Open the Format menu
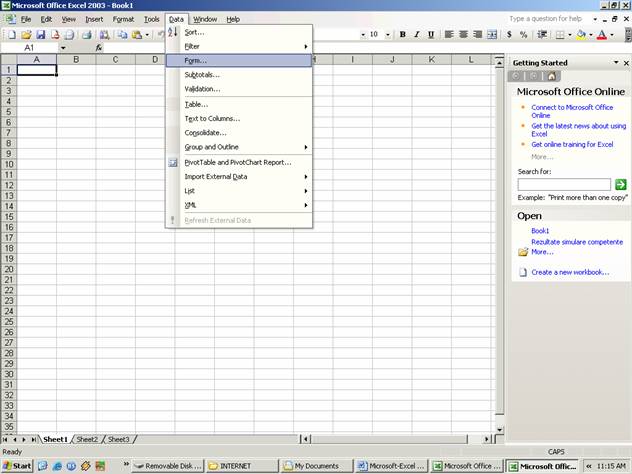Image resolution: width=632 pixels, height=474 pixels. tap(123, 19)
